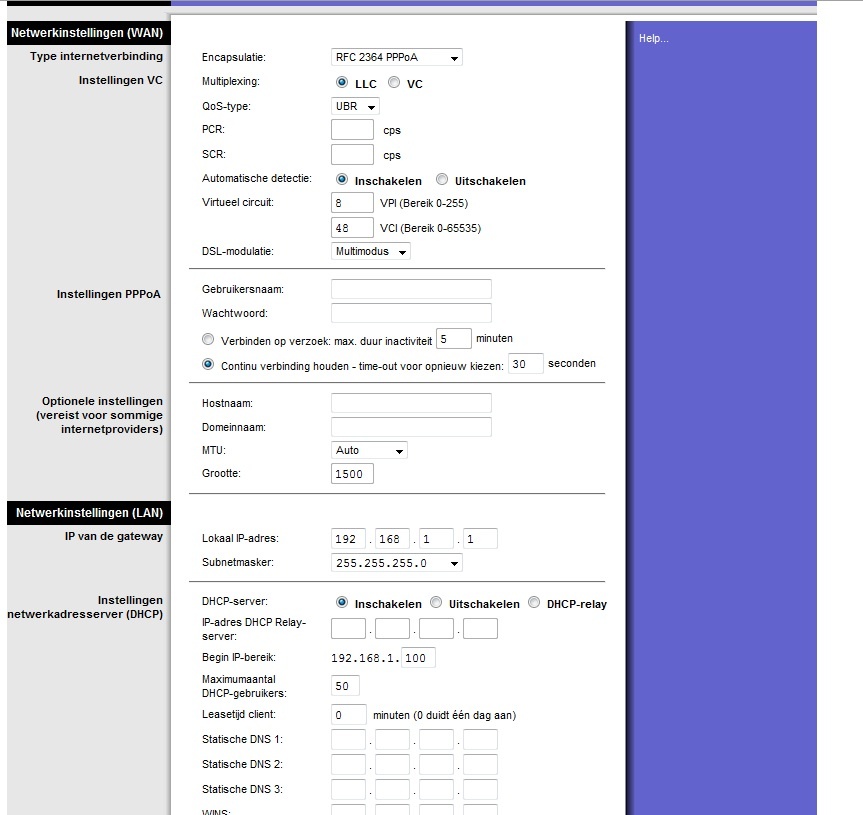This screenshot has height=815, width=863.
Task: Click the Begin IP-bereik 100 field
Action: pyautogui.click(x=418, y=658)
